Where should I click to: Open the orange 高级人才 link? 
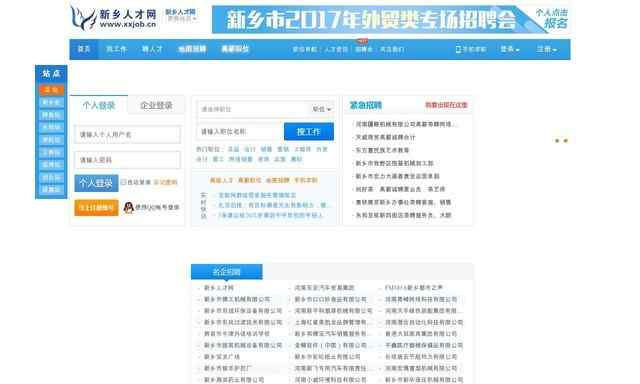tap(221, 180)
